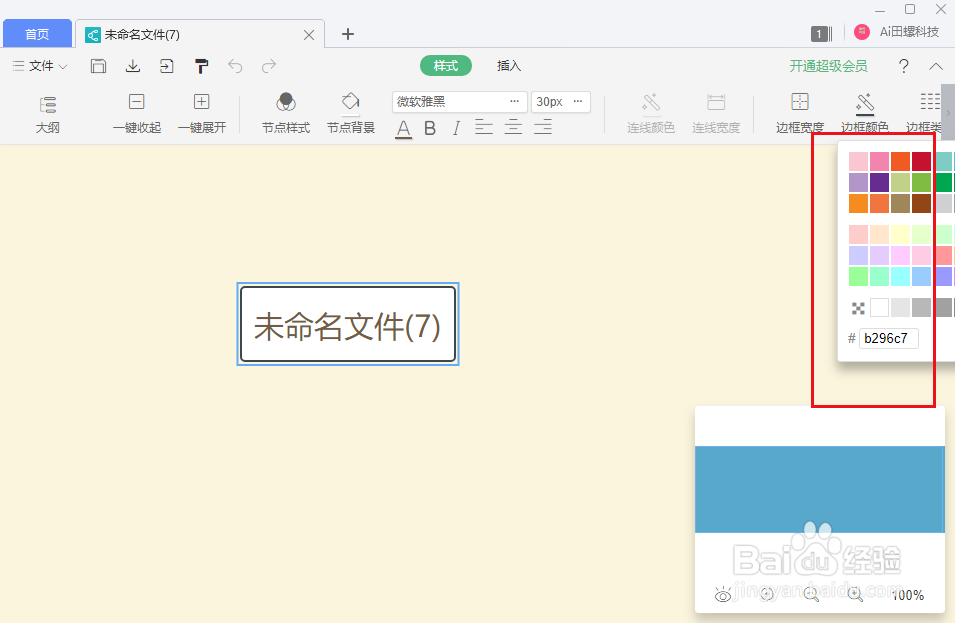Open the font color A tool
The image size is (955, 623).
coord(403,128)
